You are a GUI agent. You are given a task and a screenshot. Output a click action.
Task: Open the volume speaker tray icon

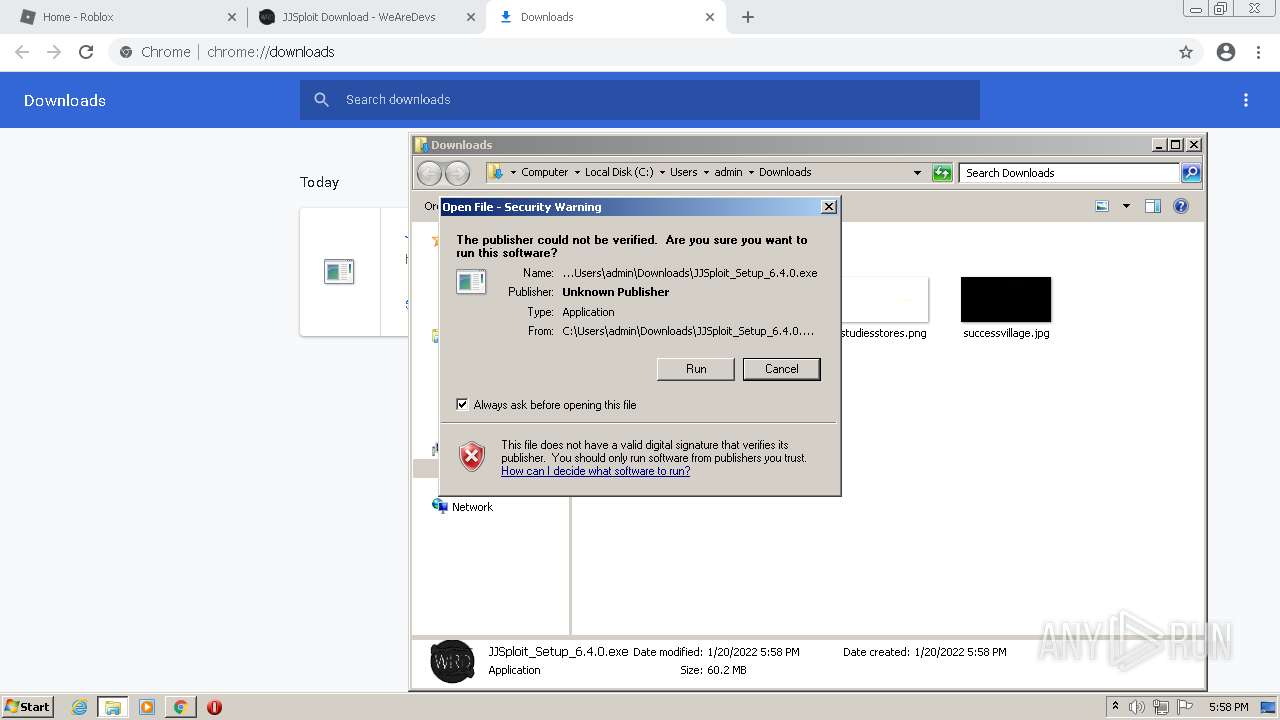click(1137, 707)
